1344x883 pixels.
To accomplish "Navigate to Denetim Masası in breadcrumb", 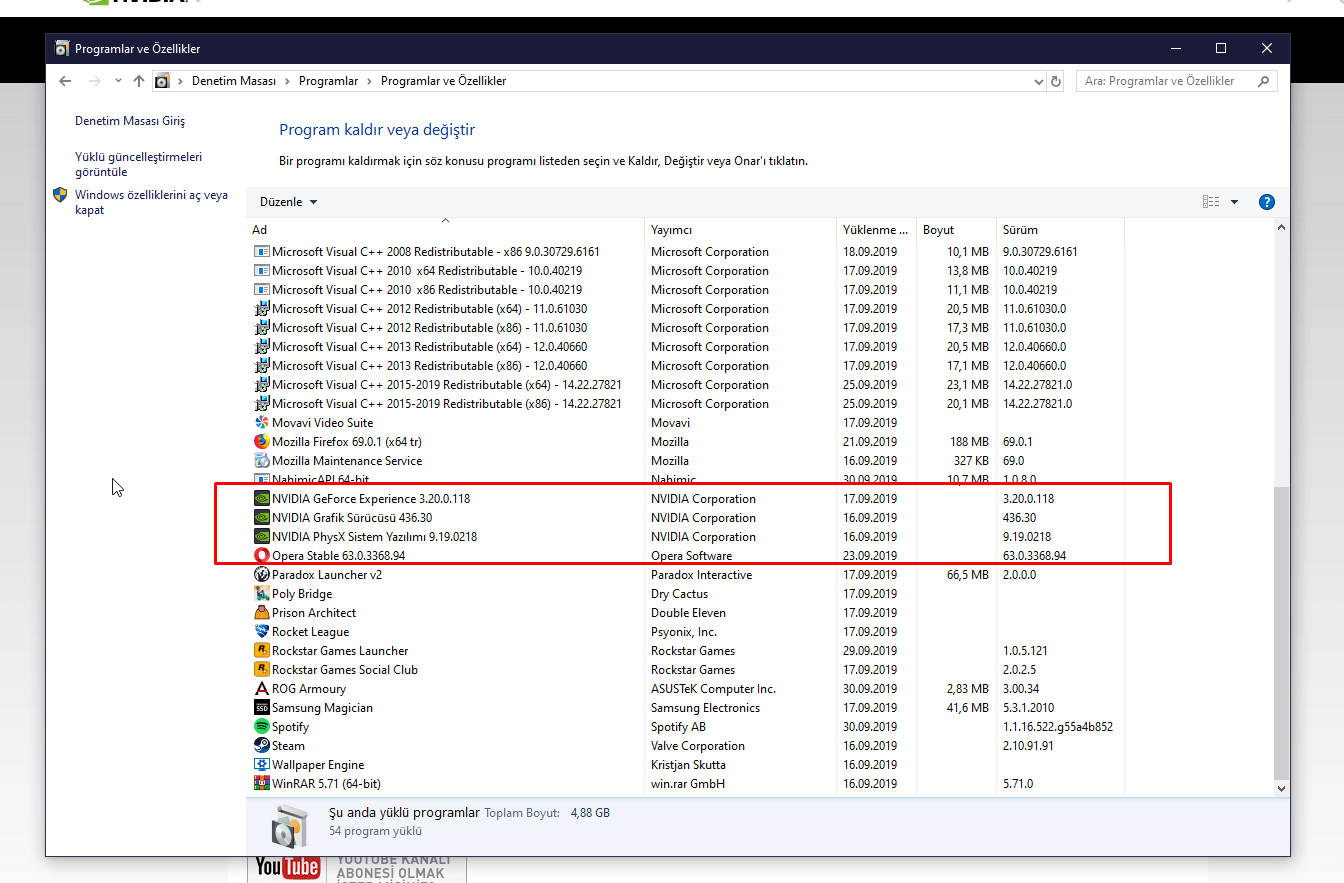I will (234, 81).
